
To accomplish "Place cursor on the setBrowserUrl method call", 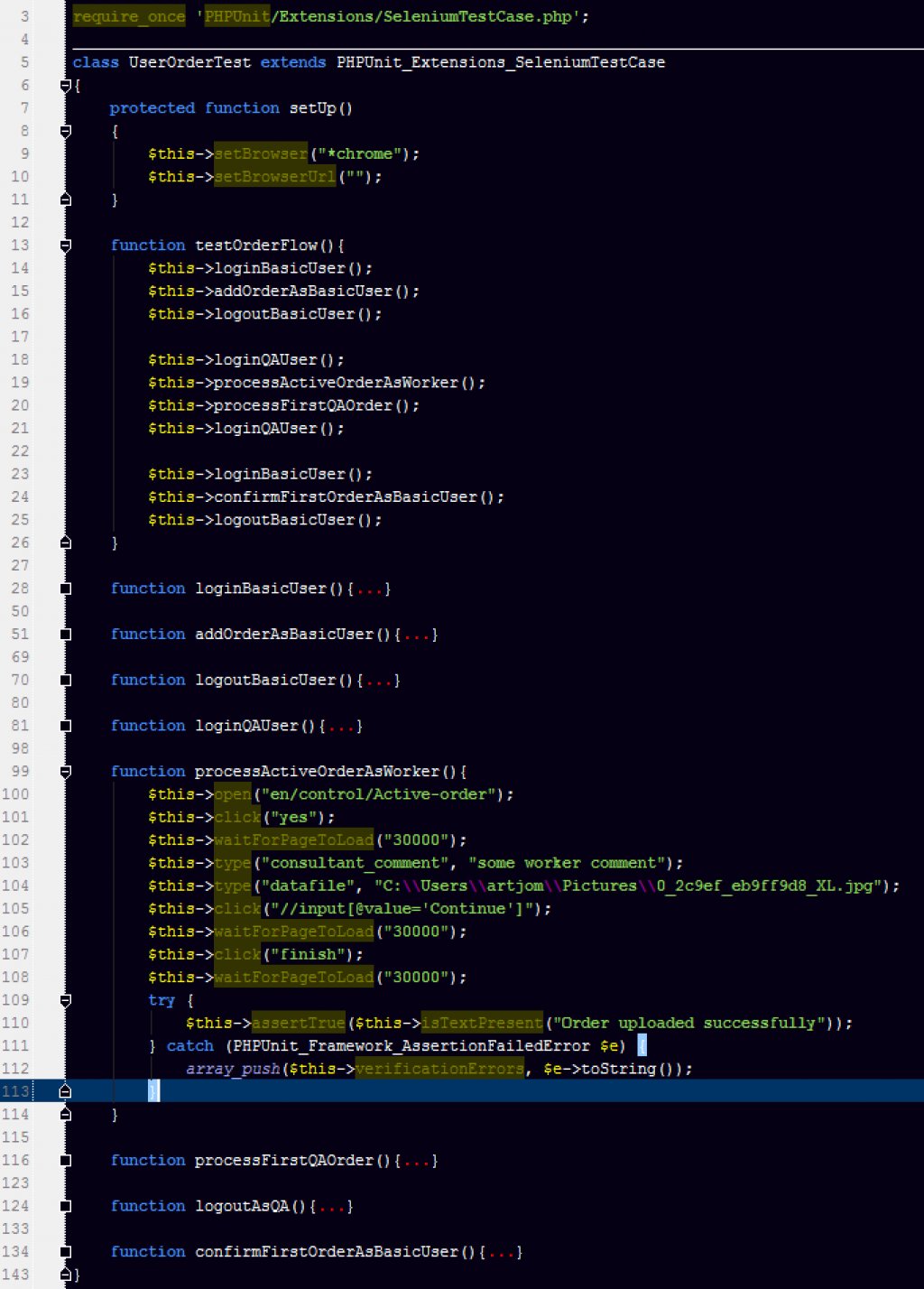I will click(x=275, y=177).
